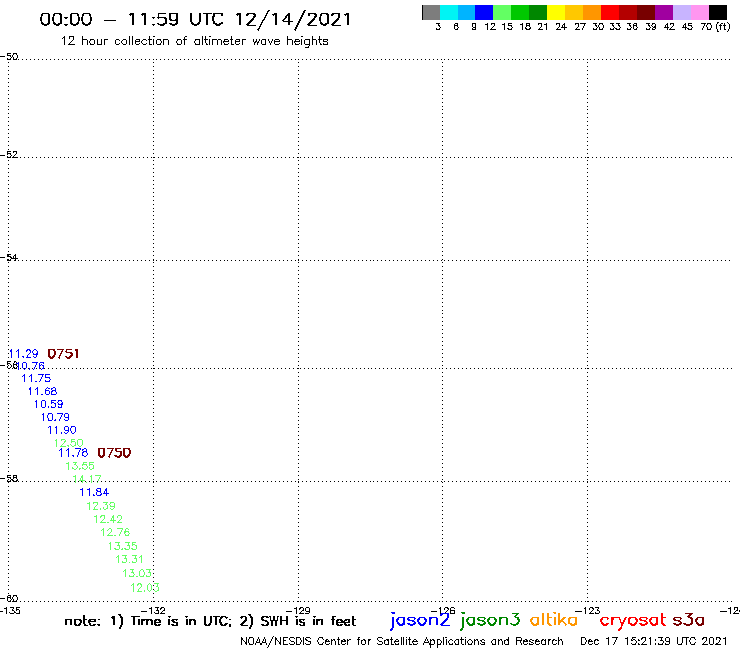Click the wave height value 10.59

[x=49, y=404]
